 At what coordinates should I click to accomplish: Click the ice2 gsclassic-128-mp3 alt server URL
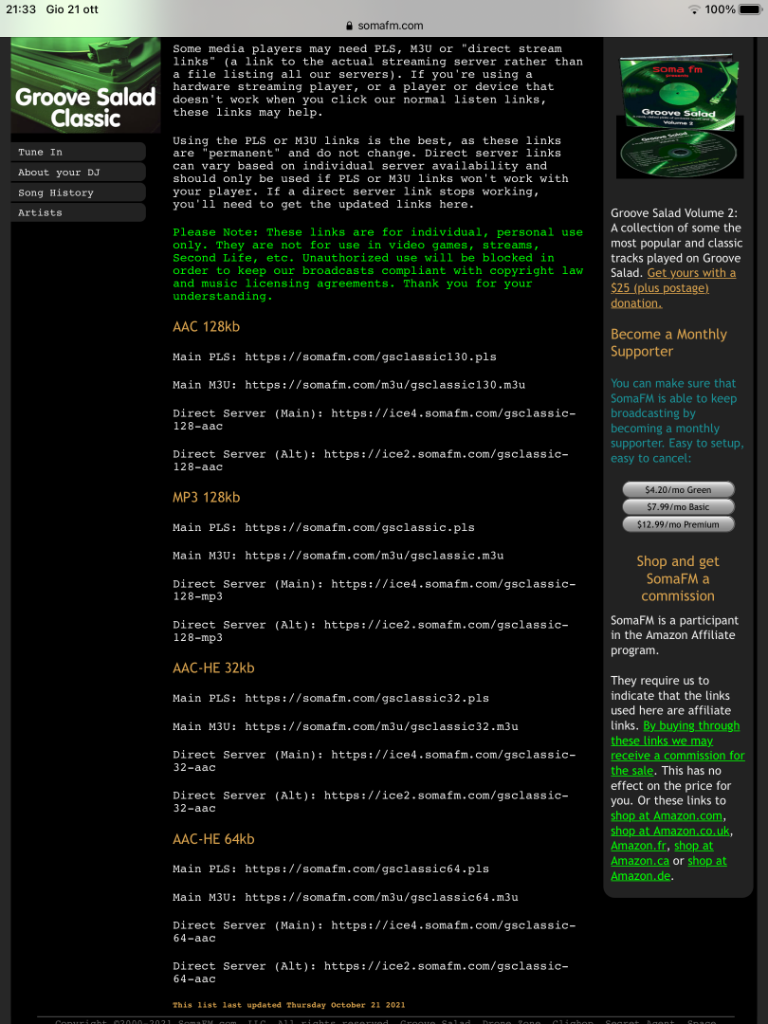tap(370, 631)
